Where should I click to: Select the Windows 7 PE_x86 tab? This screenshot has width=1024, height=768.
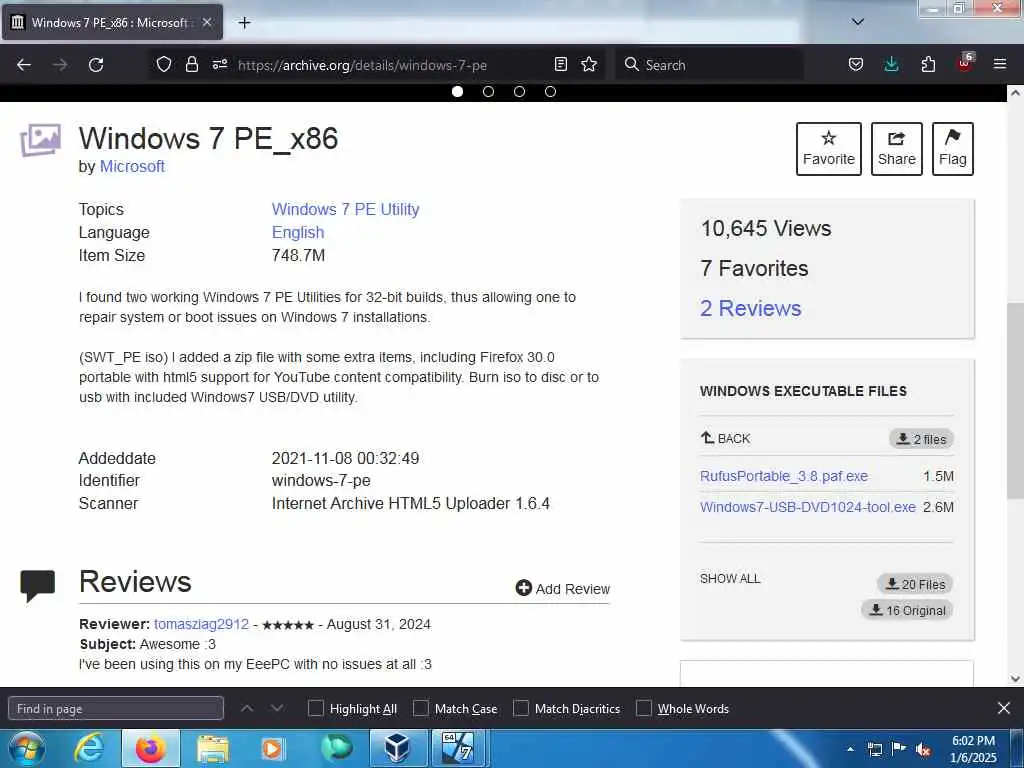click(112, 22)
